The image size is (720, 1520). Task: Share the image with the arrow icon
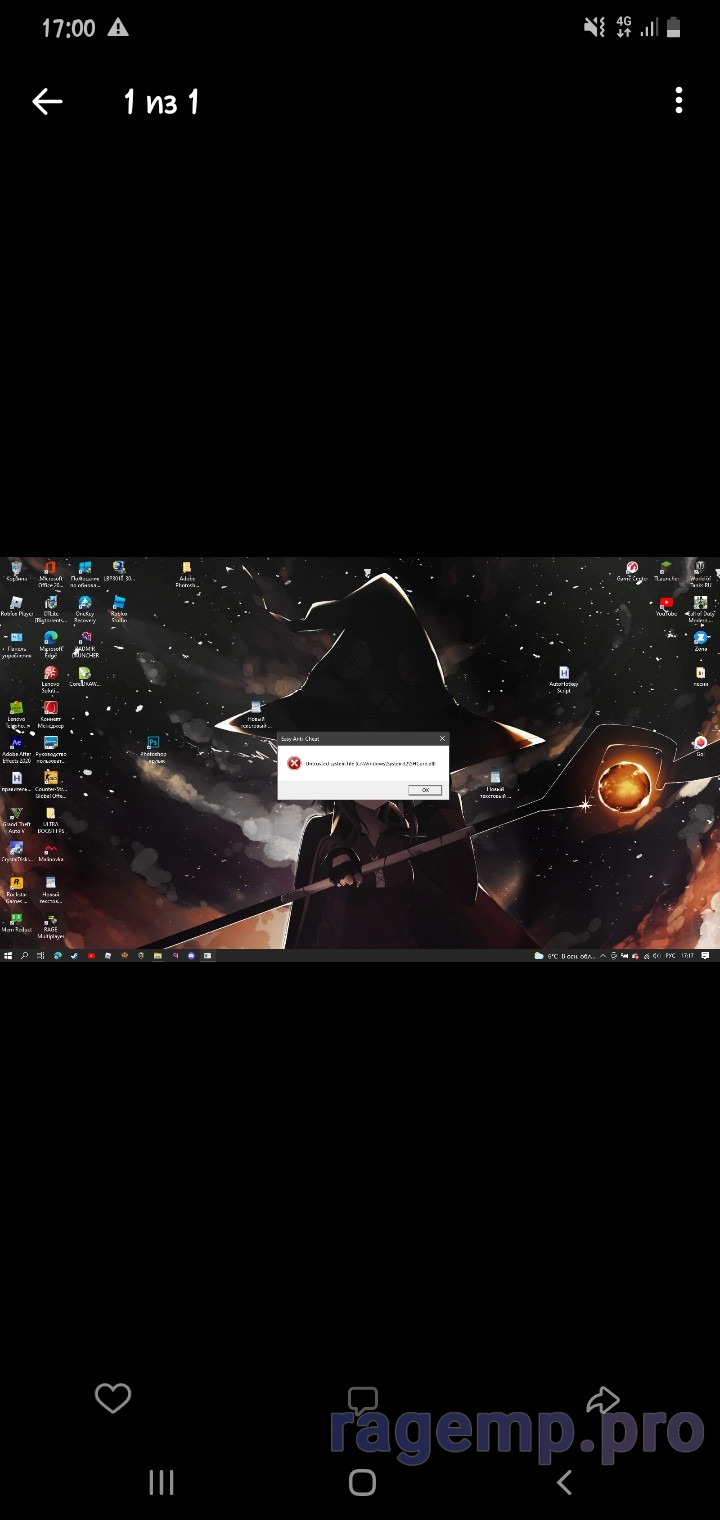coord(603,1399)
